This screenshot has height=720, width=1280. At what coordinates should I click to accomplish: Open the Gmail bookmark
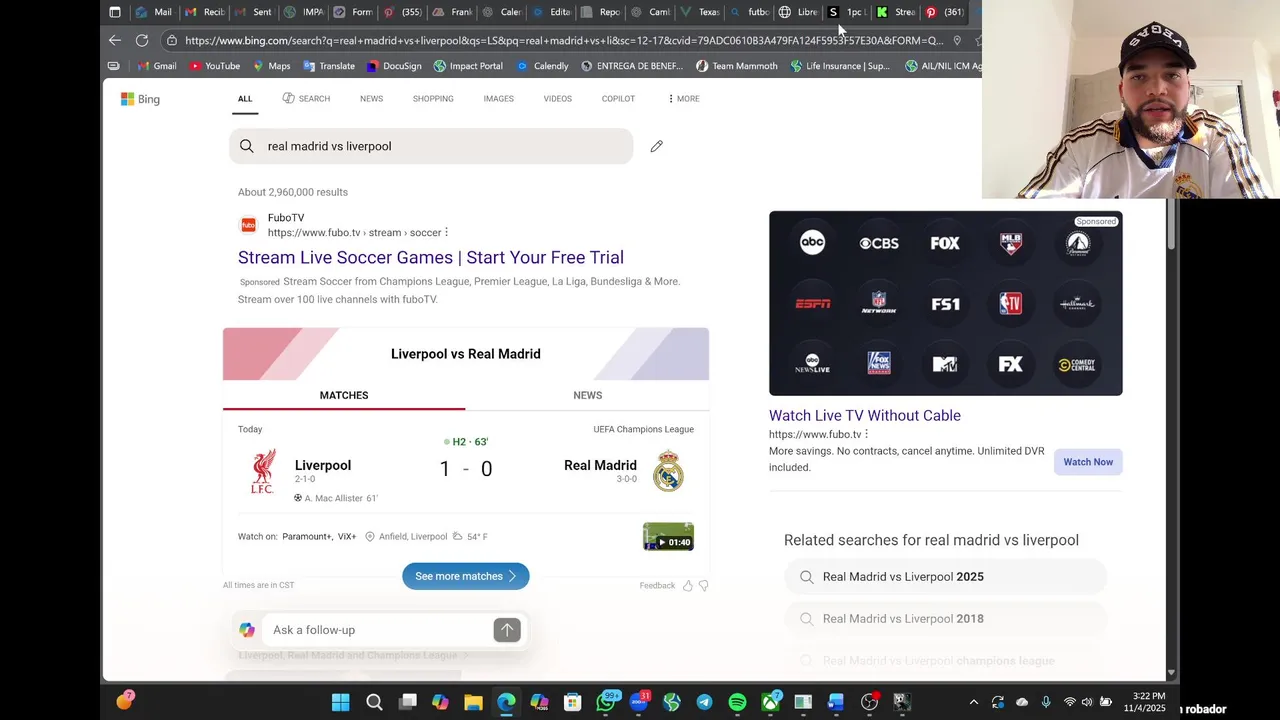click(157, 66)
